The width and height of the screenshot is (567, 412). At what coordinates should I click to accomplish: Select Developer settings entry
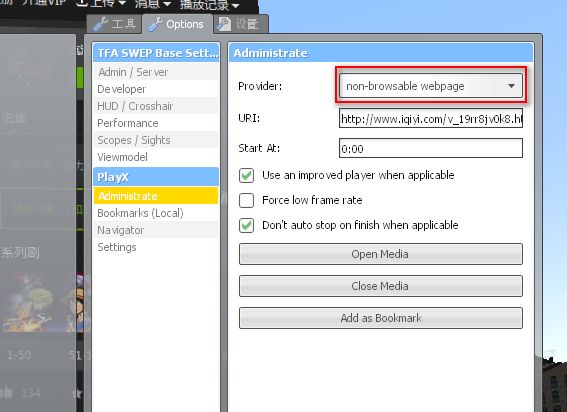(156, 89)
